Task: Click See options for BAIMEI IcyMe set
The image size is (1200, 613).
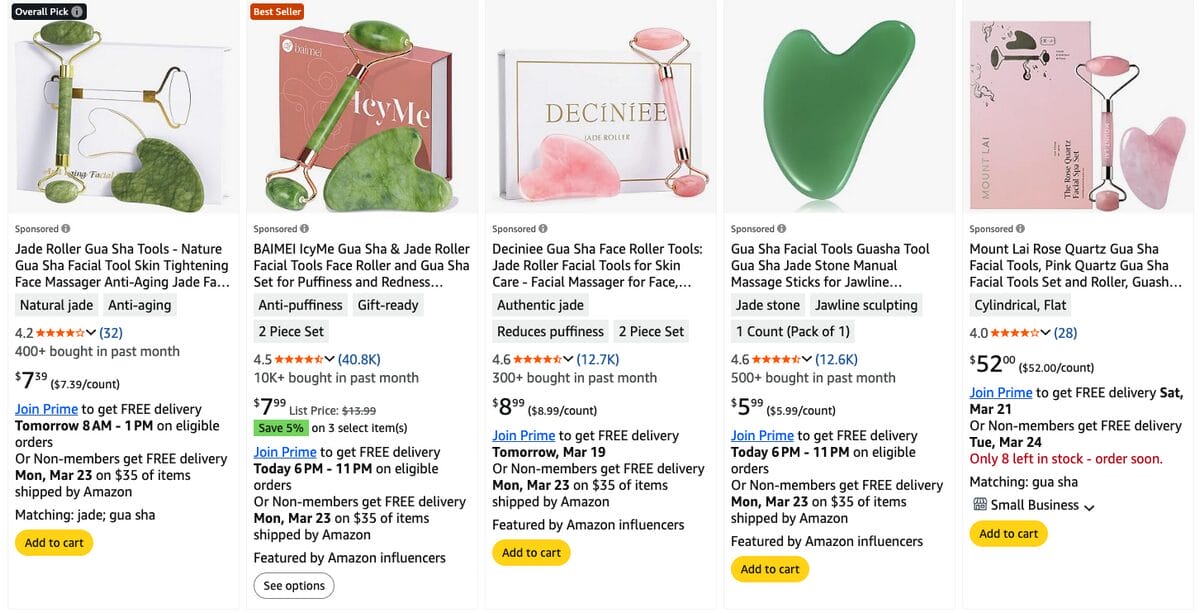Action: tap(294, 585)
